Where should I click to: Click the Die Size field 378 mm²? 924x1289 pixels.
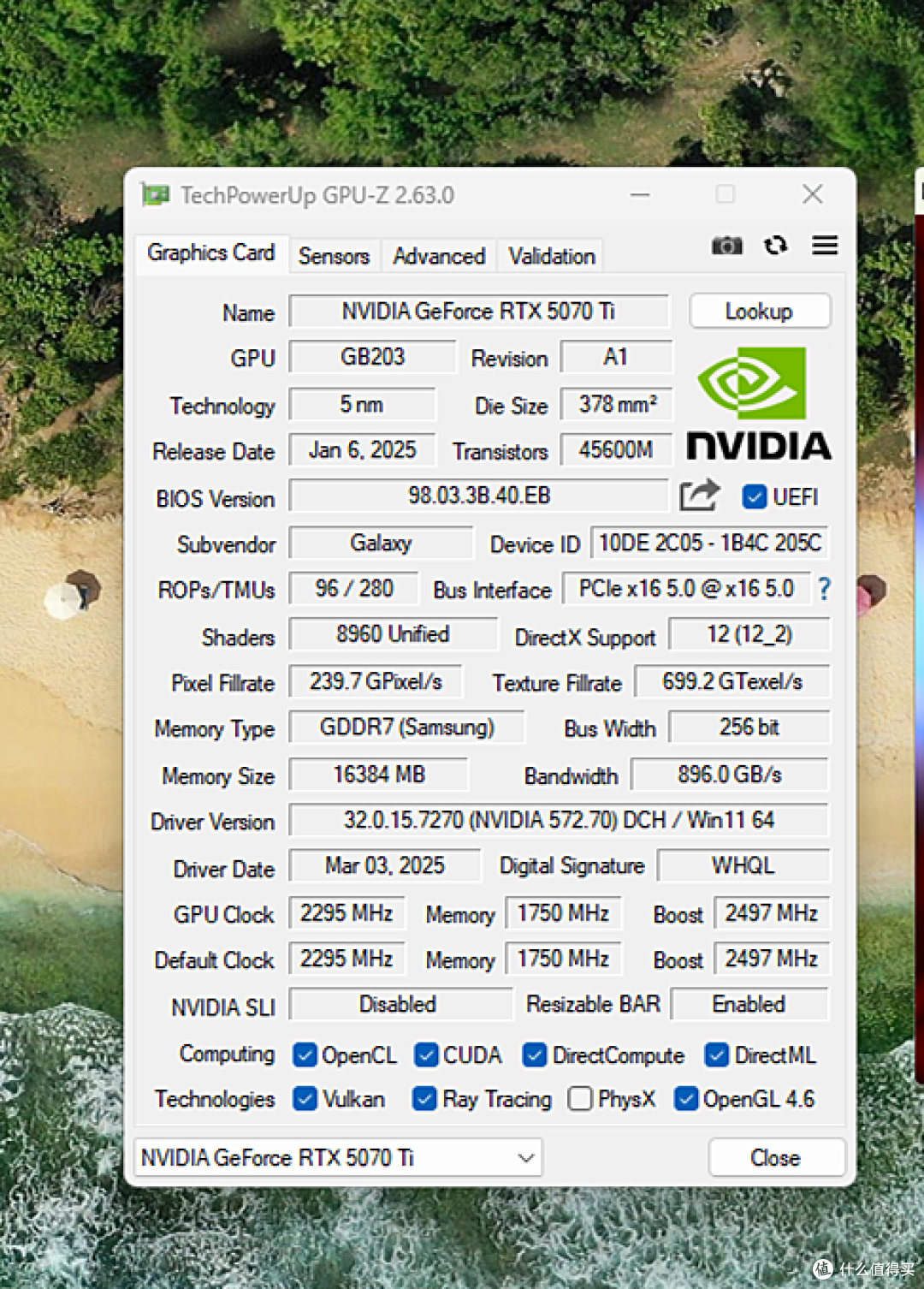[x=617, y=404]
